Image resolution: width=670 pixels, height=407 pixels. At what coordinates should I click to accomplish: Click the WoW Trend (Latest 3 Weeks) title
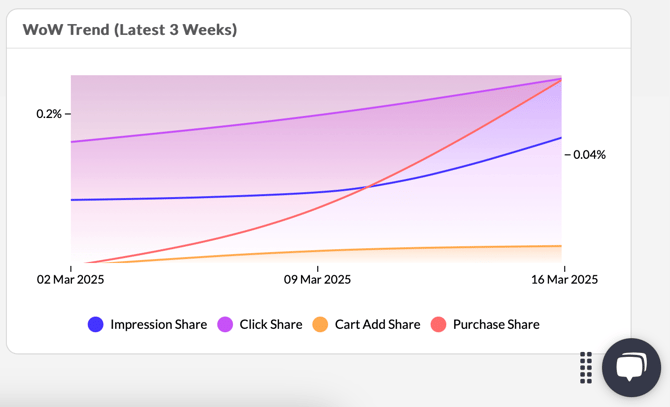click(x=130, y=30)
